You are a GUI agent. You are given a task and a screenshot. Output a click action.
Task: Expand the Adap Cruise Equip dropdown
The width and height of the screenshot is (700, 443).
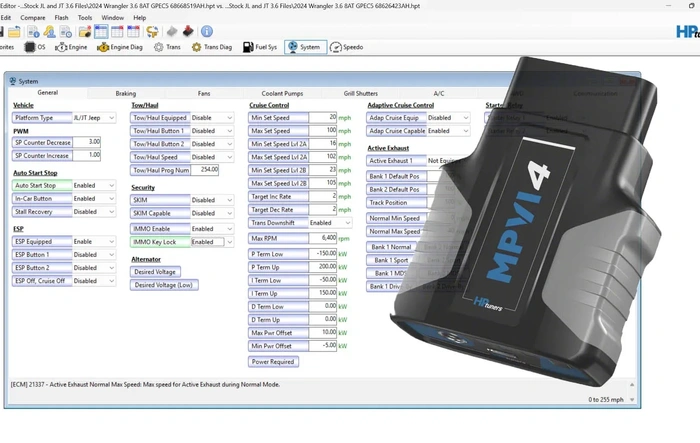coord(466,118)
